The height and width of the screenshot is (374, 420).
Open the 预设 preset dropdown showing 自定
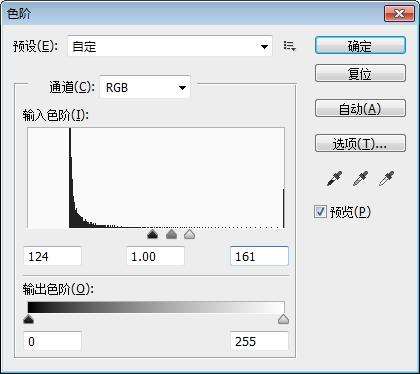170,46
